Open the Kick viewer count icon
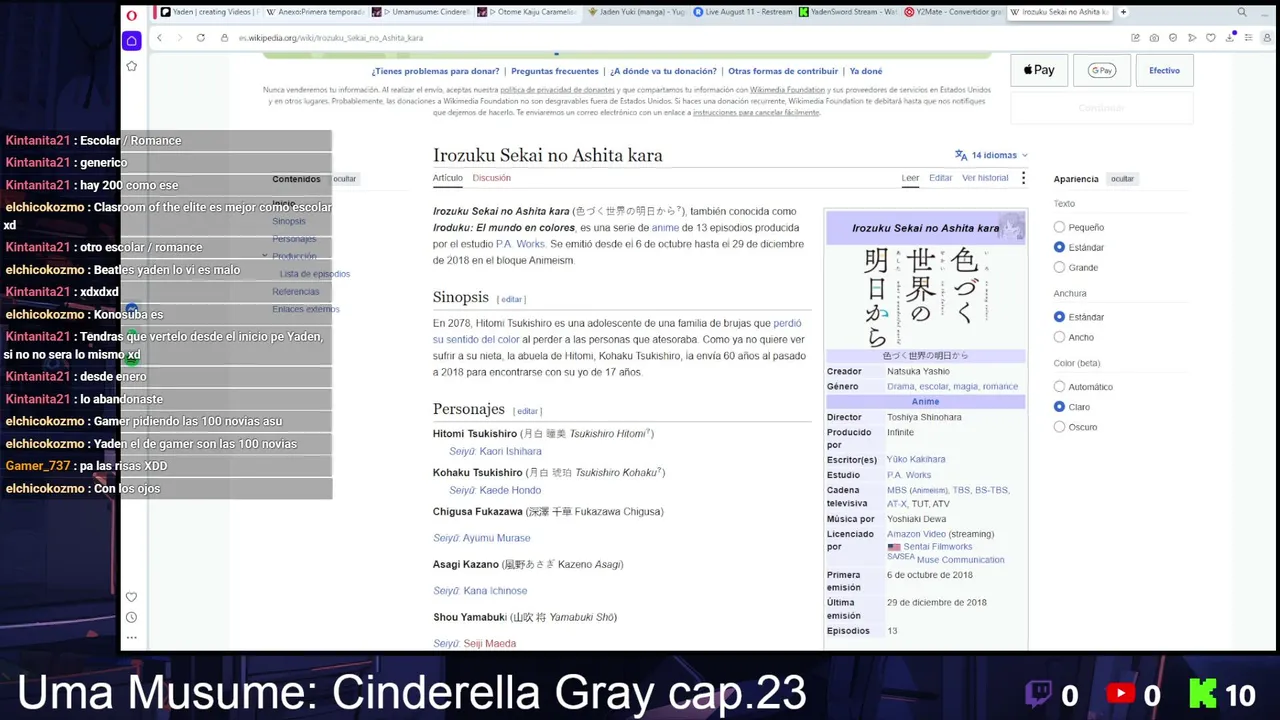Image resolution: width=1280 pixels, height=720 pixels. point(1202,693)
